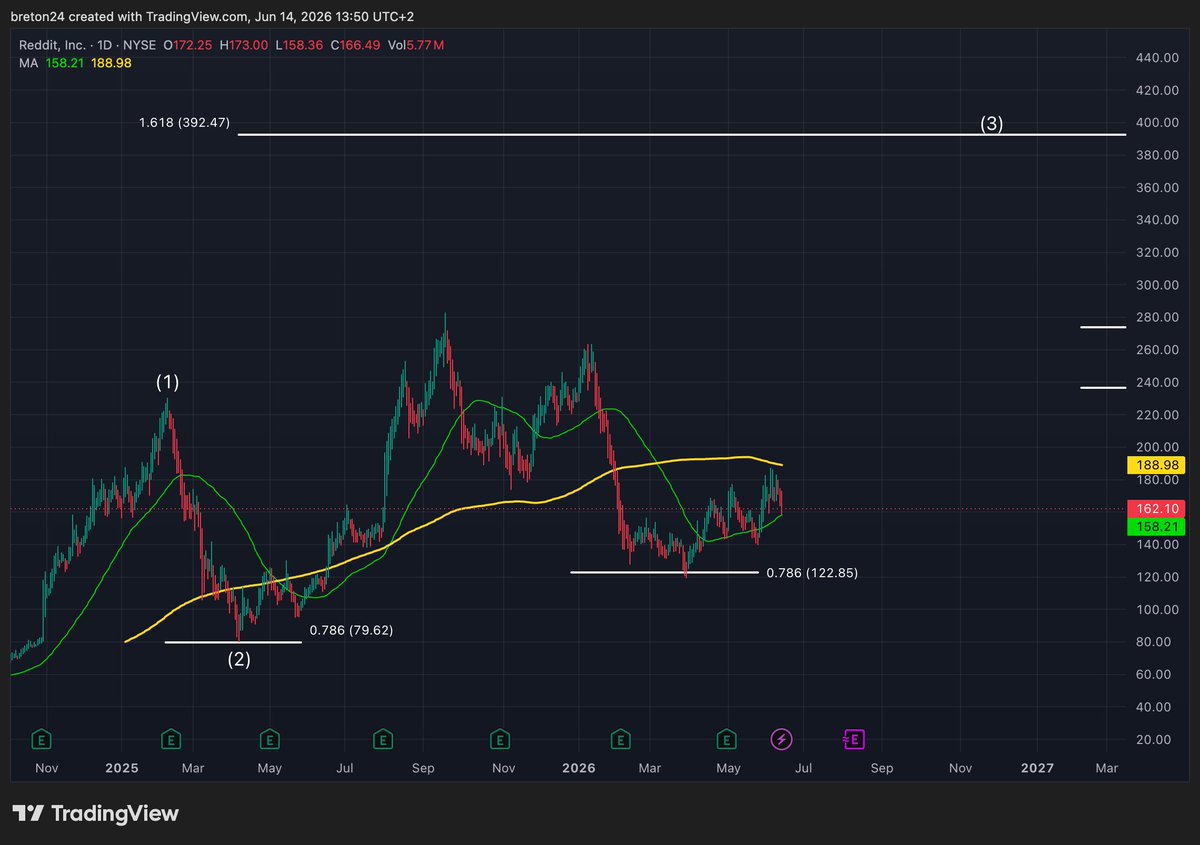The height and width of the screenshot is (845, 1200).
Task: Click the earnings marker above May 2026
Action: click(727, 739)
